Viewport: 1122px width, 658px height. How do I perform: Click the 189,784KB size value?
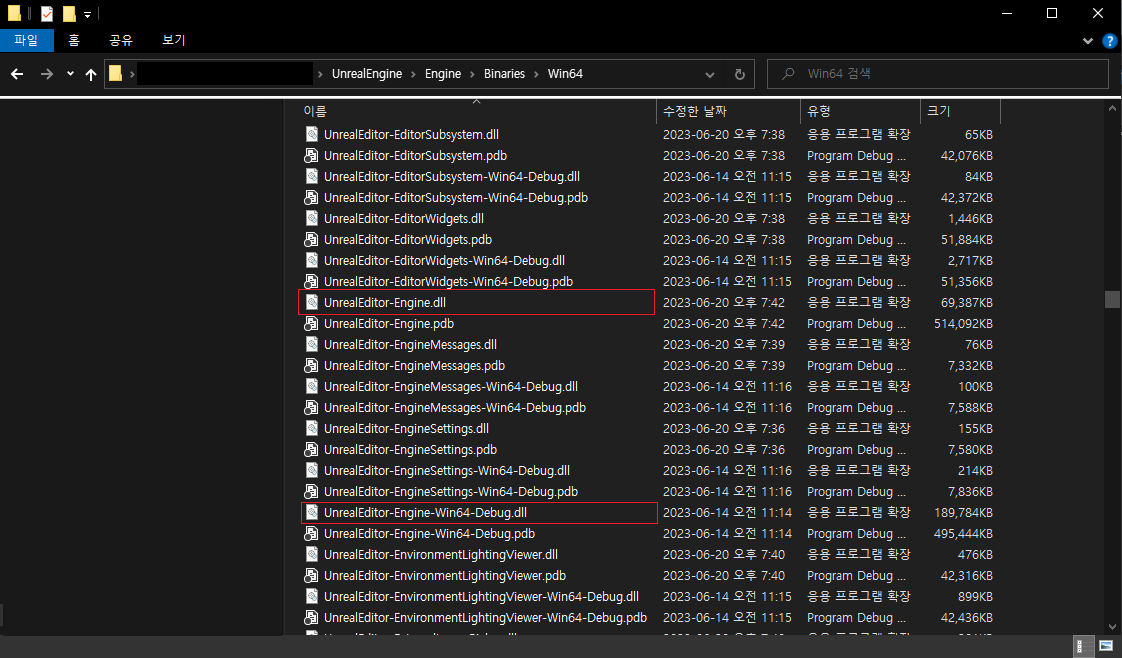click(x=963, y=512)
